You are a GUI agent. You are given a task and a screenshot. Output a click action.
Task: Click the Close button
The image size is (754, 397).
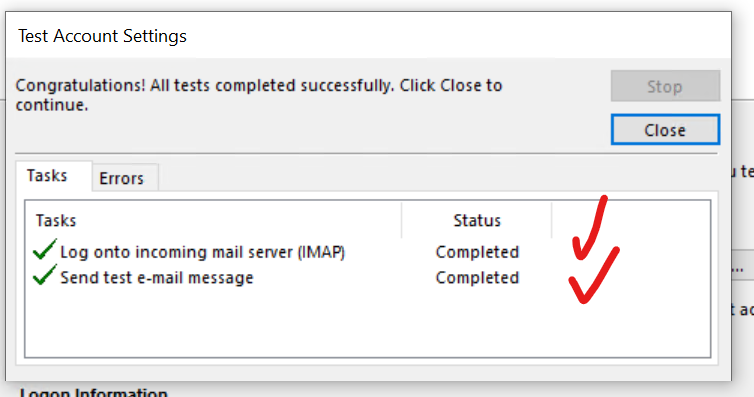(665, 129)
